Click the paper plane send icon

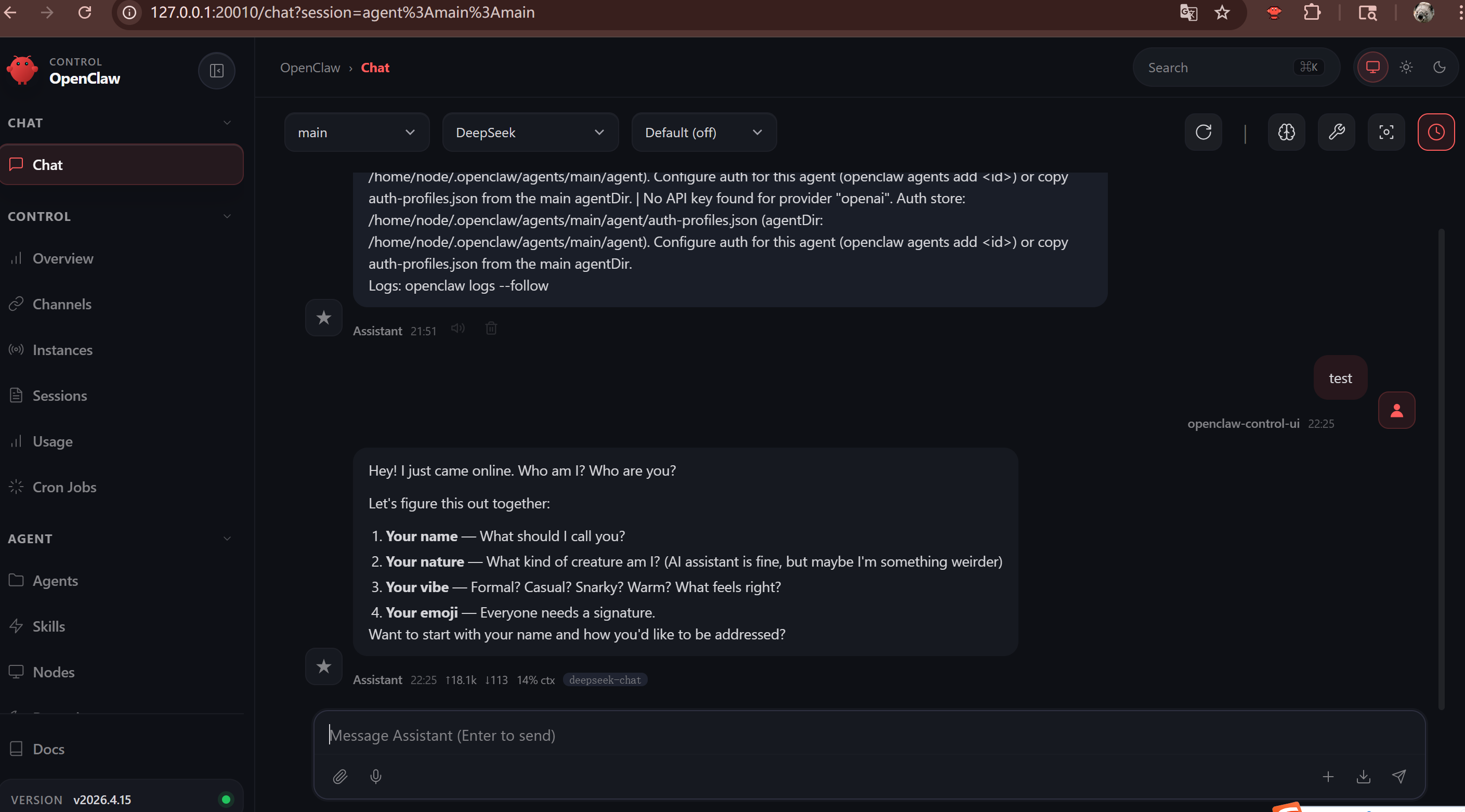(x=1399, y=777)
